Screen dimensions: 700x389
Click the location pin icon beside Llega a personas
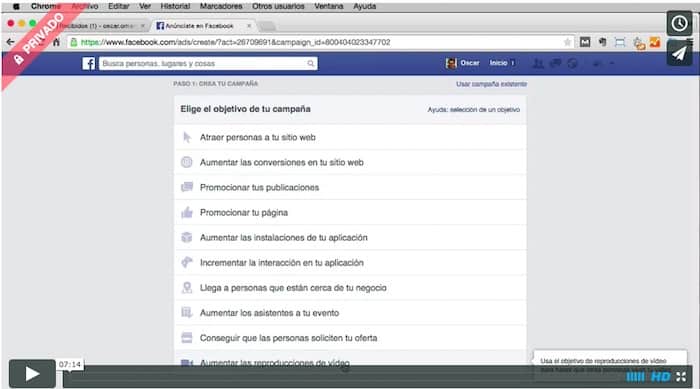187,287
